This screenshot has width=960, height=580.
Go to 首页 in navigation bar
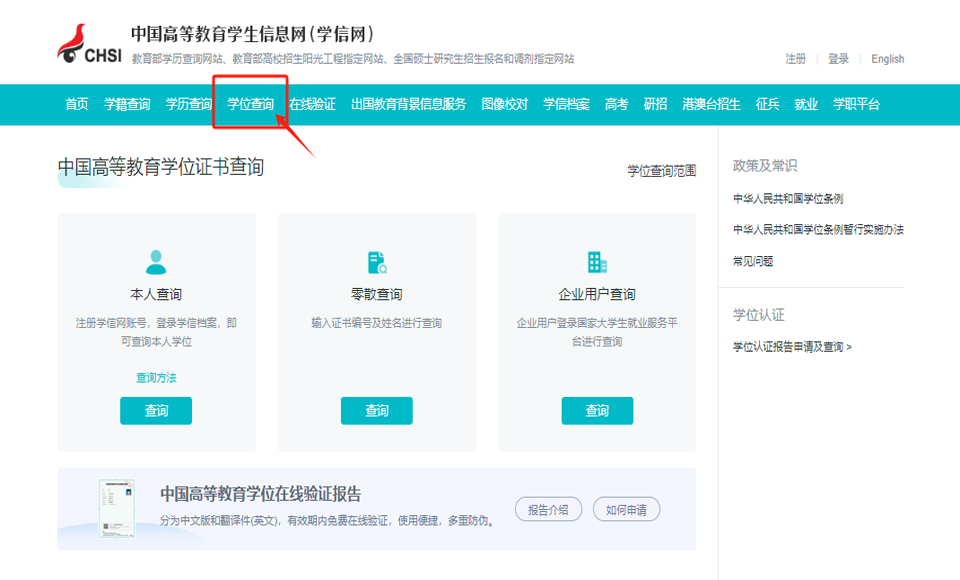pos(77,104)
